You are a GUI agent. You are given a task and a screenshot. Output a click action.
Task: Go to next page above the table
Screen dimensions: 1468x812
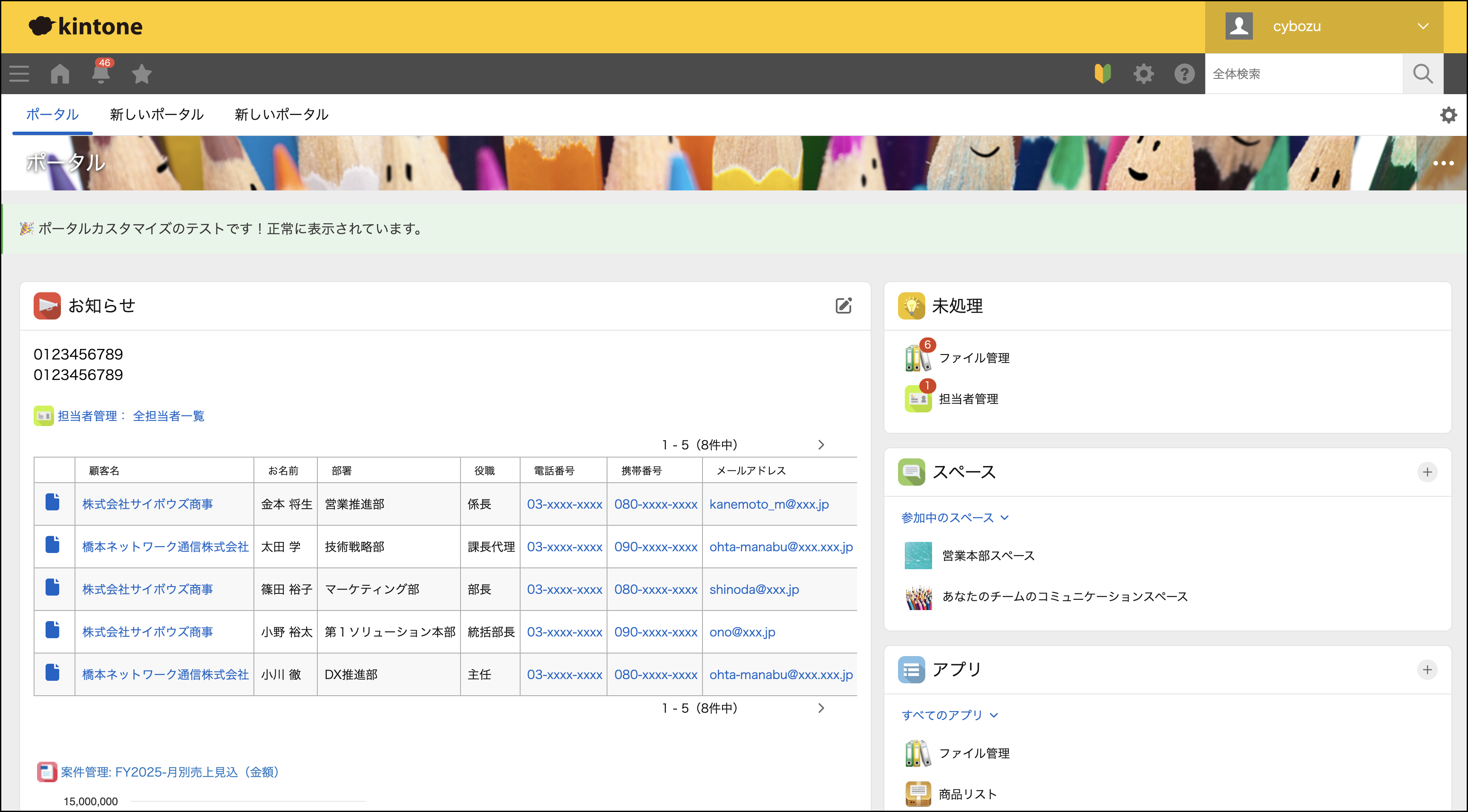point(821,445)
